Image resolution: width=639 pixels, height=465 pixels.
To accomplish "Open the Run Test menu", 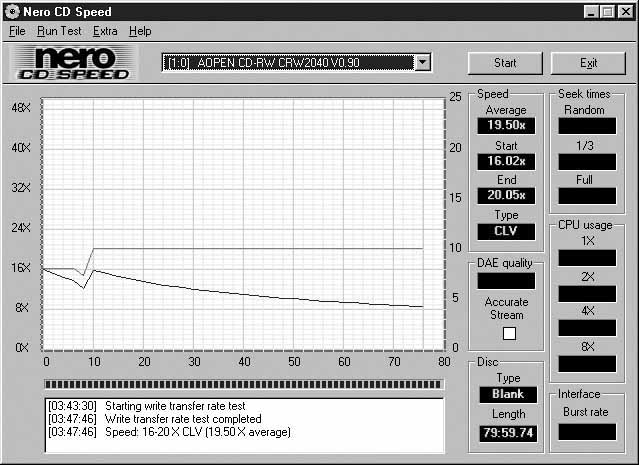I will click(58, 31).
